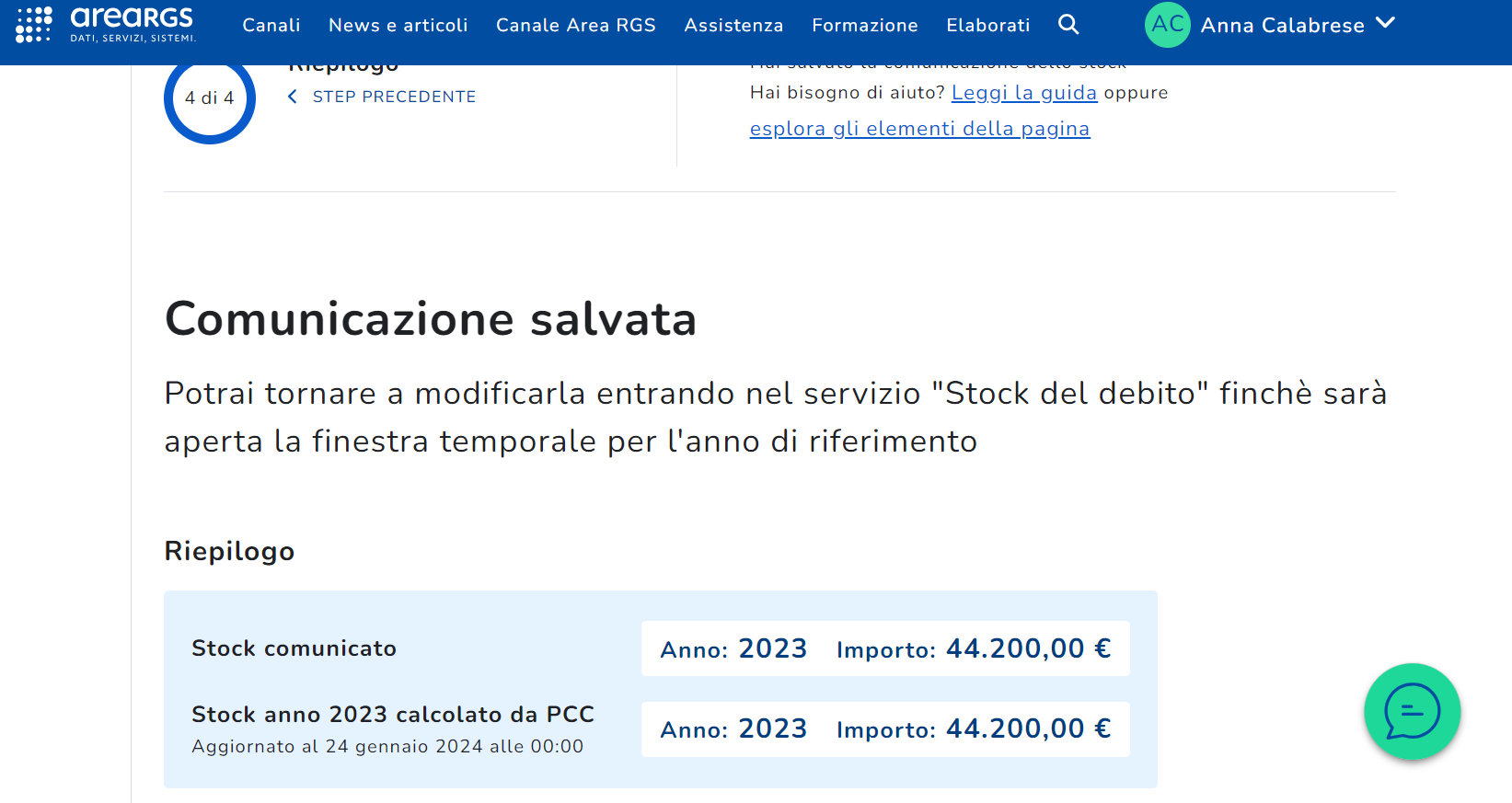Open the search magnifier icon
This screenshot has width=1512, height=803.
pos(1068,25)
